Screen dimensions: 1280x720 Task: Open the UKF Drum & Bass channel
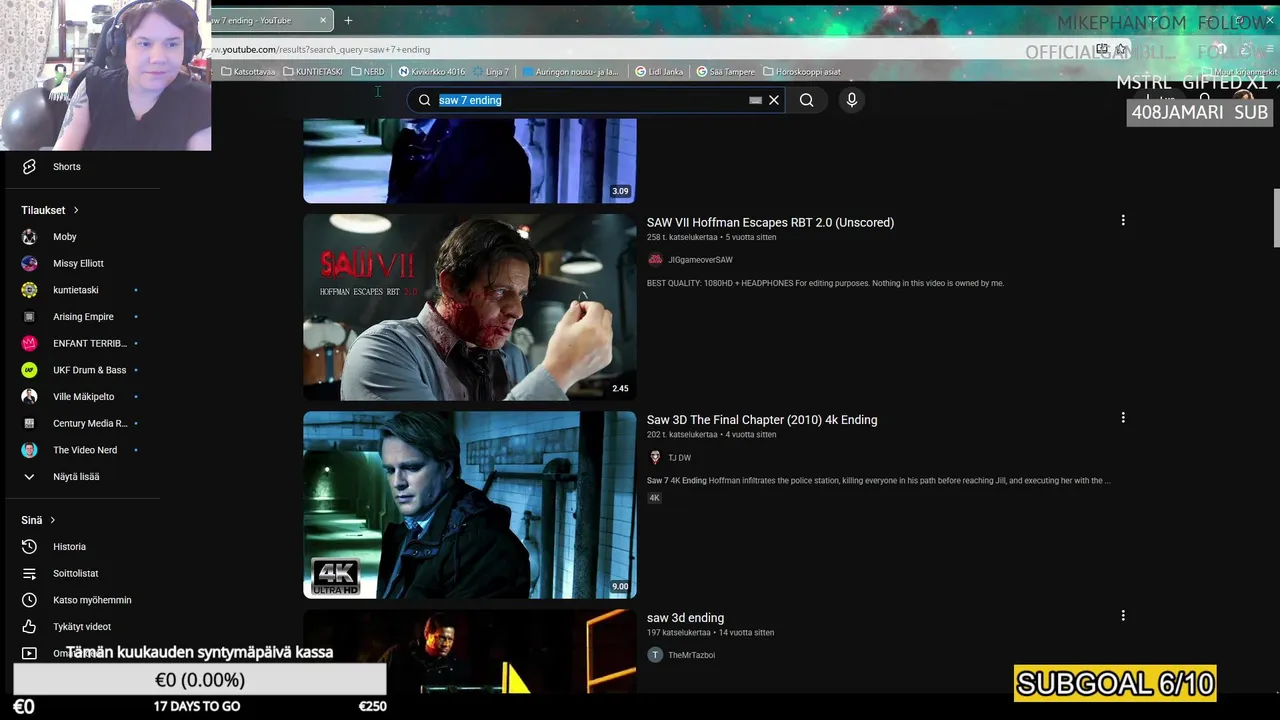click(x=89, y=370)
